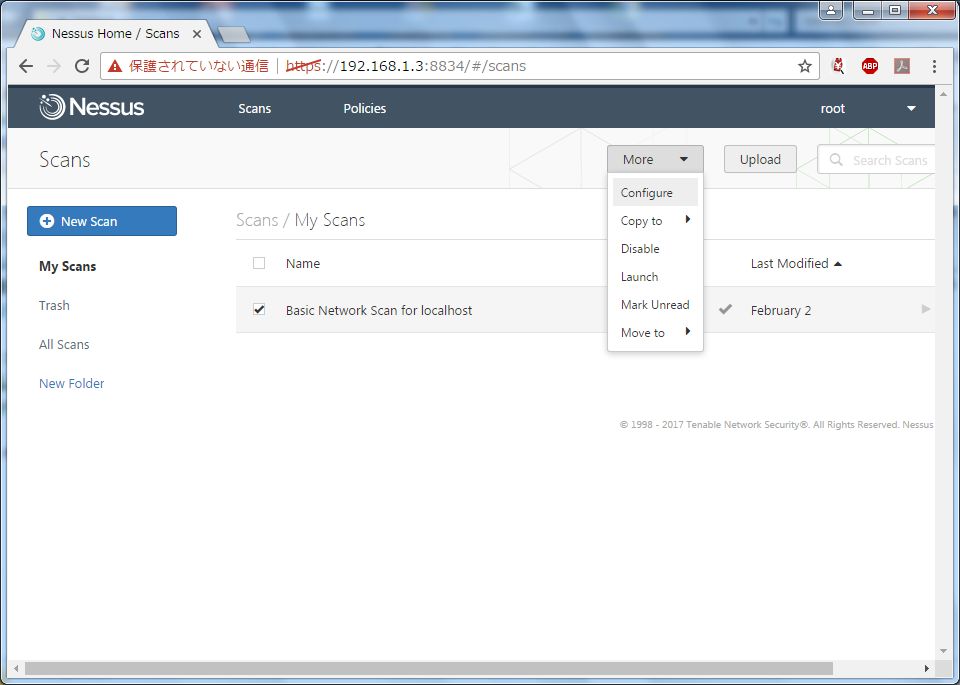Choose Mark Unread in the menu
This screenshot has height=685, width=960.
pyautogui.click(x=655, y=305)
